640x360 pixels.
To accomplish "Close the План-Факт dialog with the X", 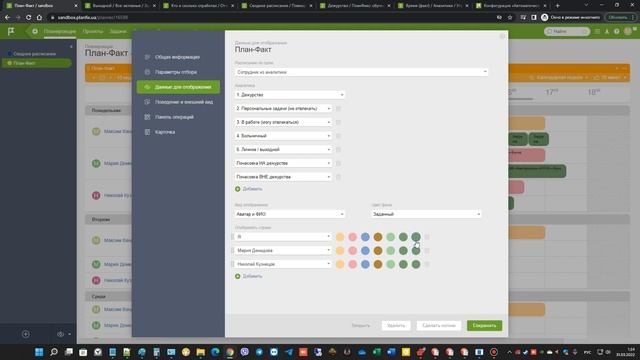I will point(502,36).
